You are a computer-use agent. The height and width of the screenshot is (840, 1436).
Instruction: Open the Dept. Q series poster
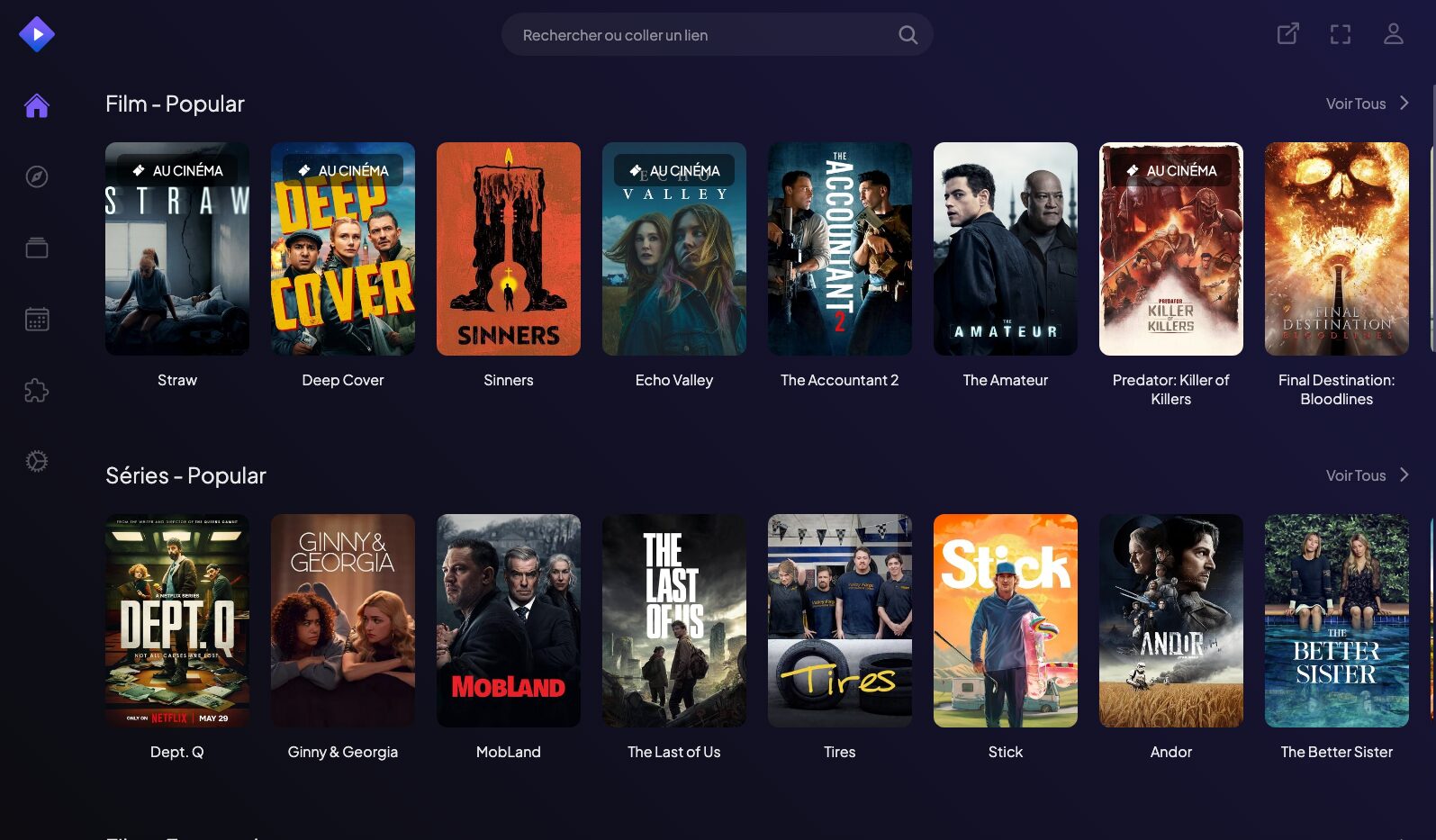[177, 620]
